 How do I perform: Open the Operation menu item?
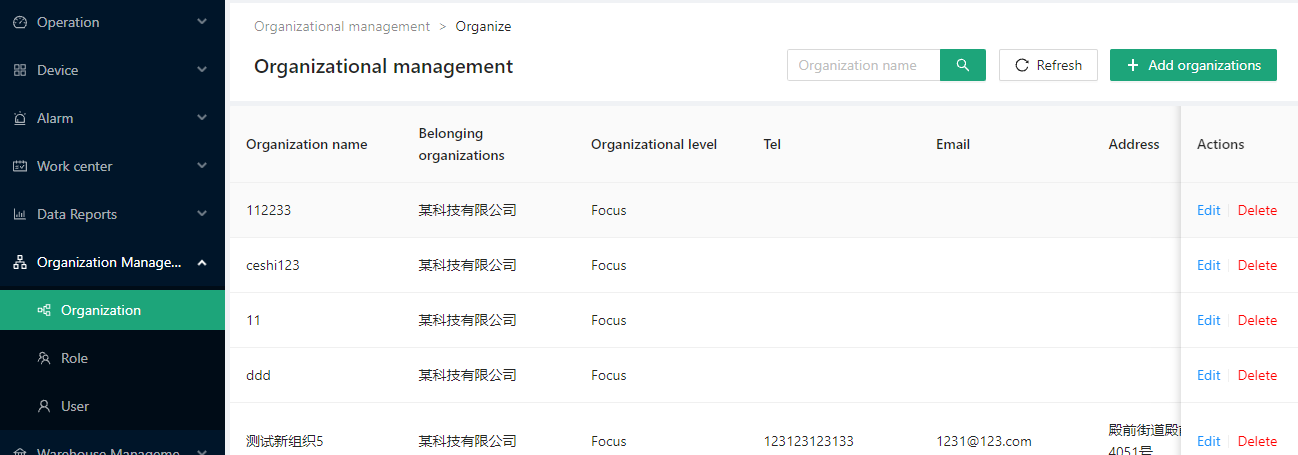click(112, 22)
